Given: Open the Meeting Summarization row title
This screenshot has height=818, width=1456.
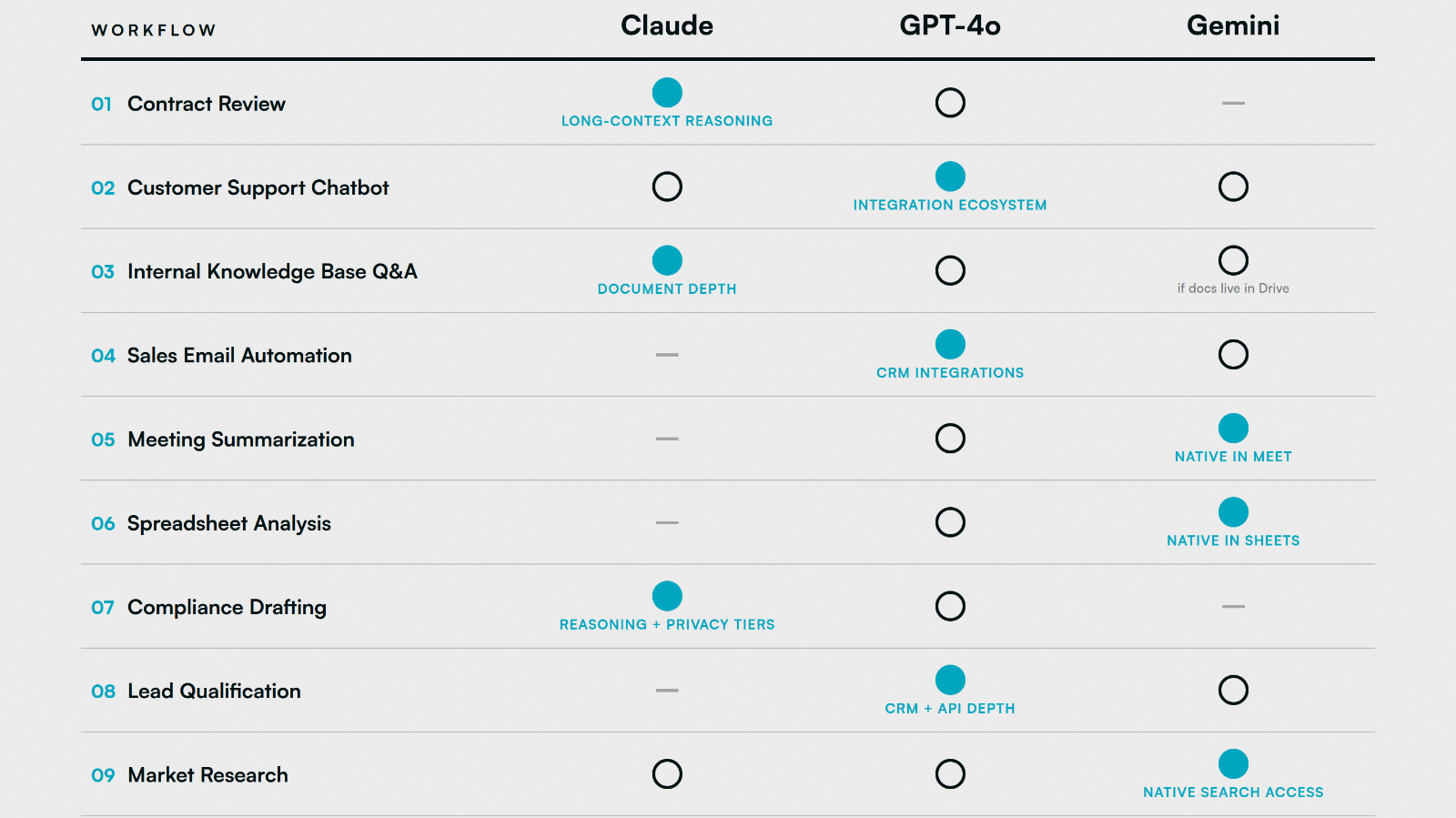Looking at the screenshot, I should 241,439.
